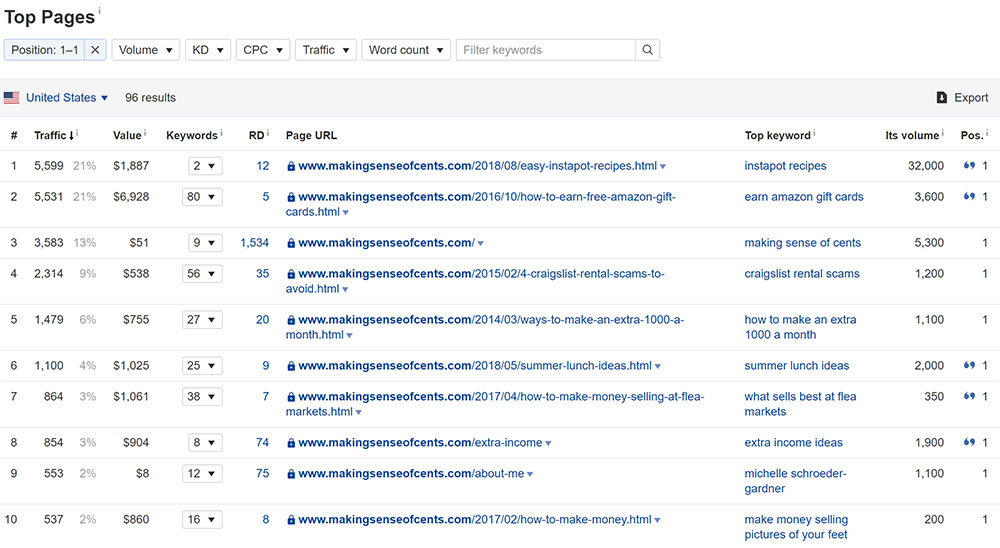Open the ways-to-make-an-extra-1000 link
Viewport: 1000px width, 548px height.
[485, 327]
